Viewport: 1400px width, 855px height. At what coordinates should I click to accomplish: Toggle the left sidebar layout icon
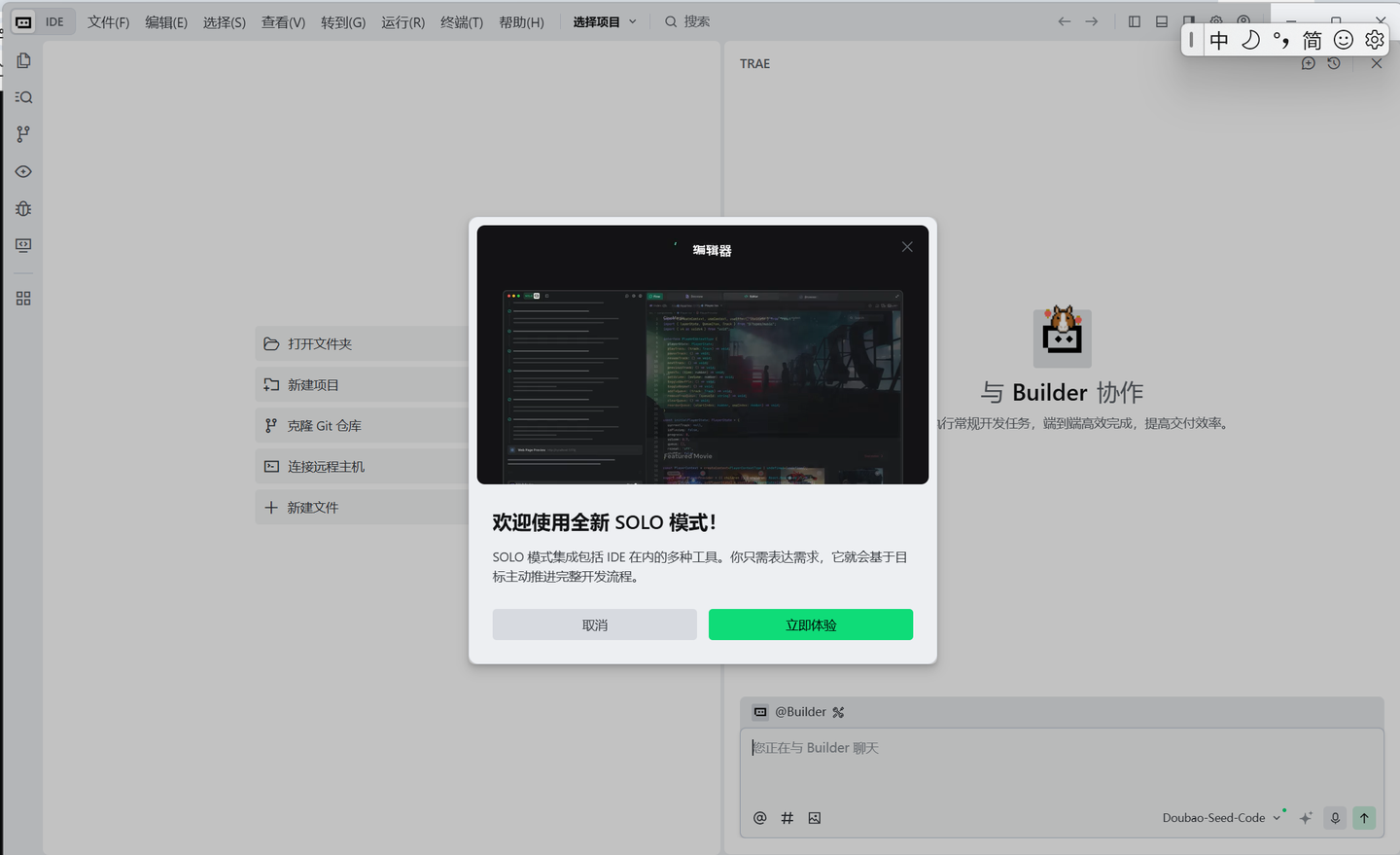pyautogui.click(x=1135, y=21)
